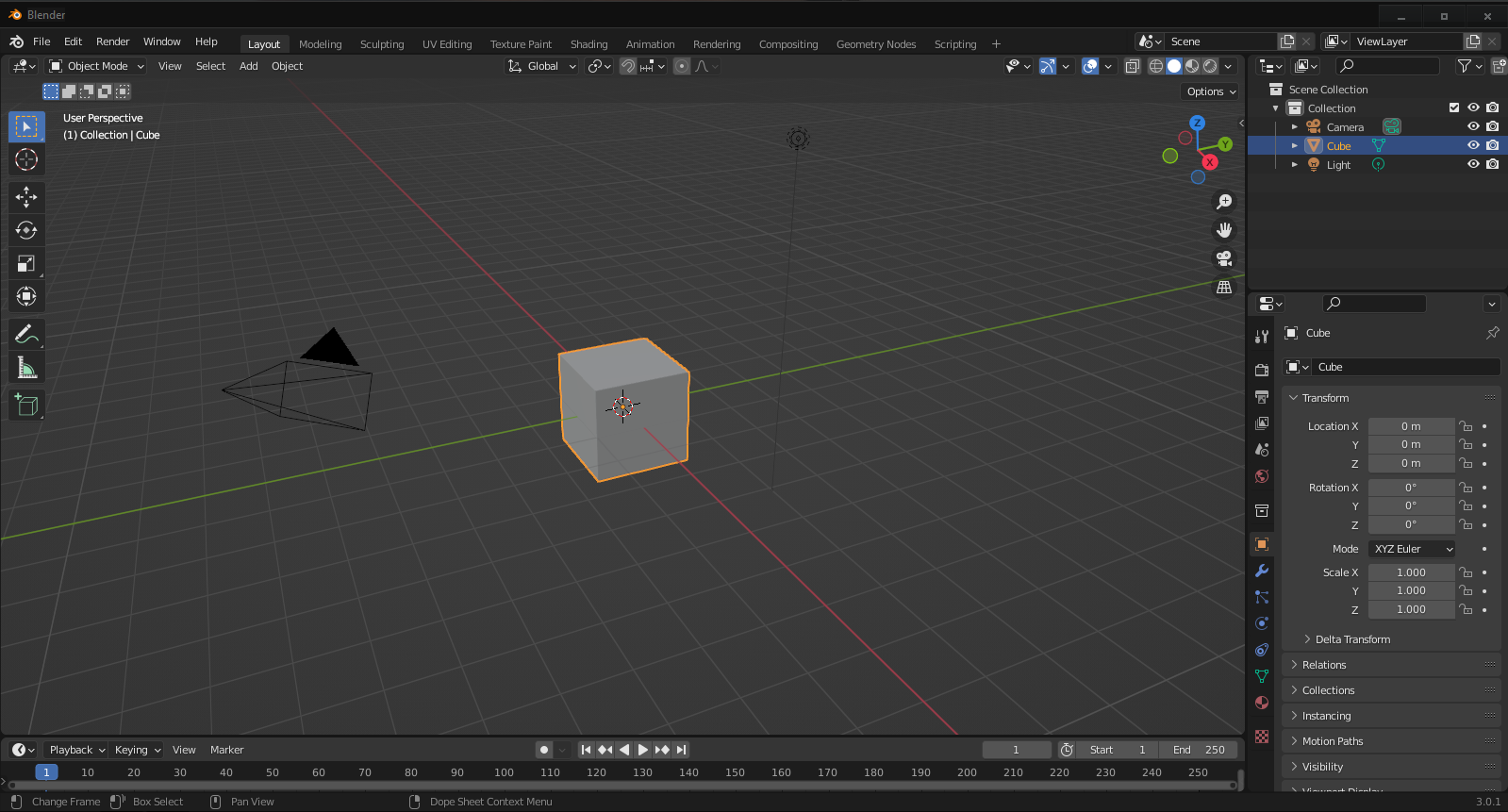Toggle Light visibility eye icon
This screenshot has width=1508, height=812.
(1473, 164)
